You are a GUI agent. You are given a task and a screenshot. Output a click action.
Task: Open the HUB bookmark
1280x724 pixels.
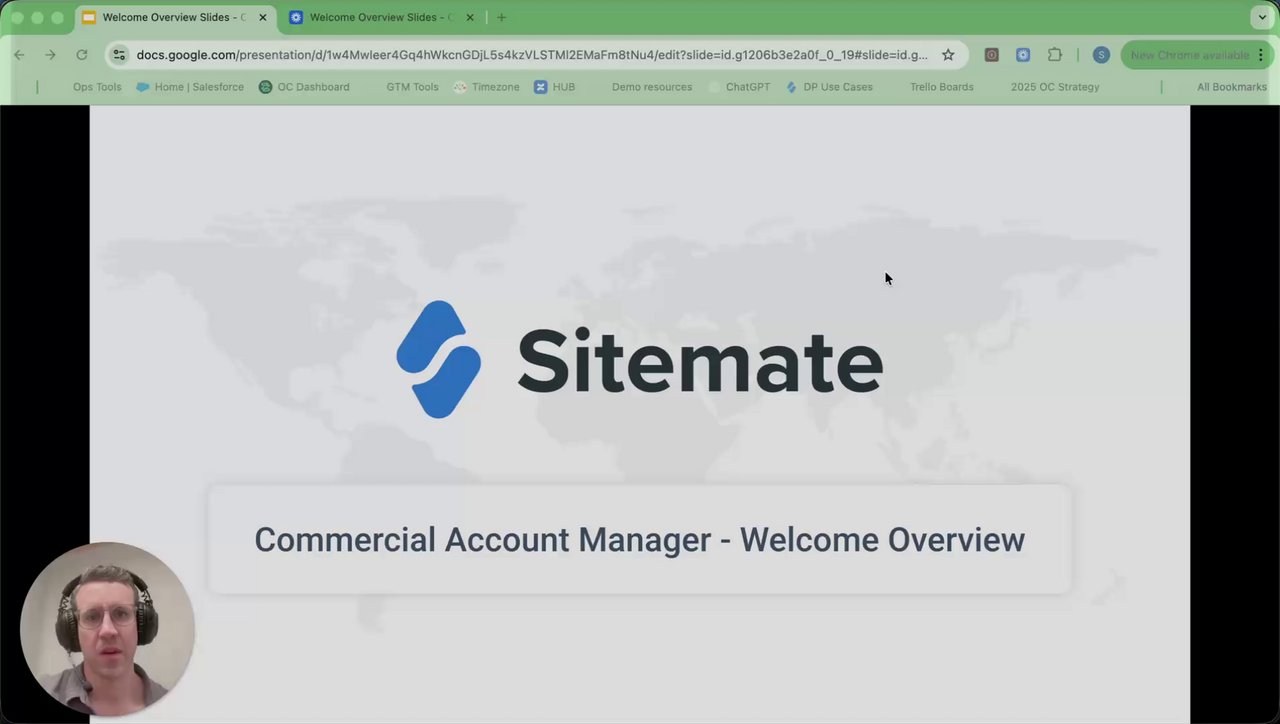pos(555,87)
